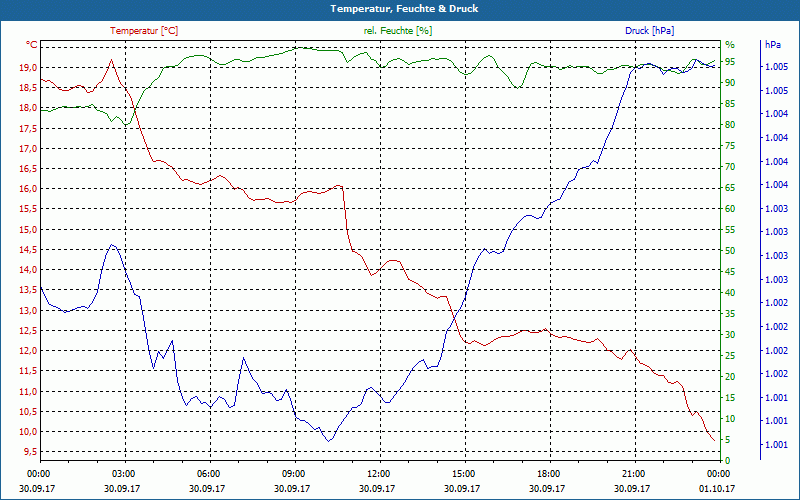Screen dimensions: 800x500
Task: Pick the 12,5 temperature axis value
Action: coord(28,331)
